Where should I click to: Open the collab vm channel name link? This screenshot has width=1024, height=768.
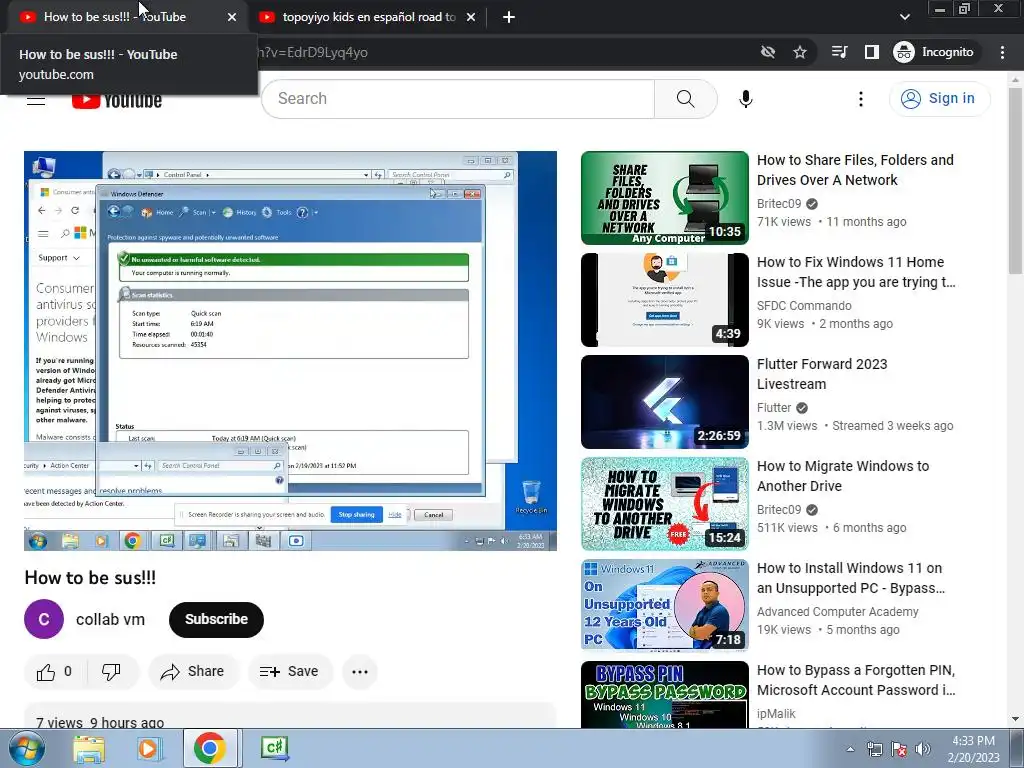point(110,619)
